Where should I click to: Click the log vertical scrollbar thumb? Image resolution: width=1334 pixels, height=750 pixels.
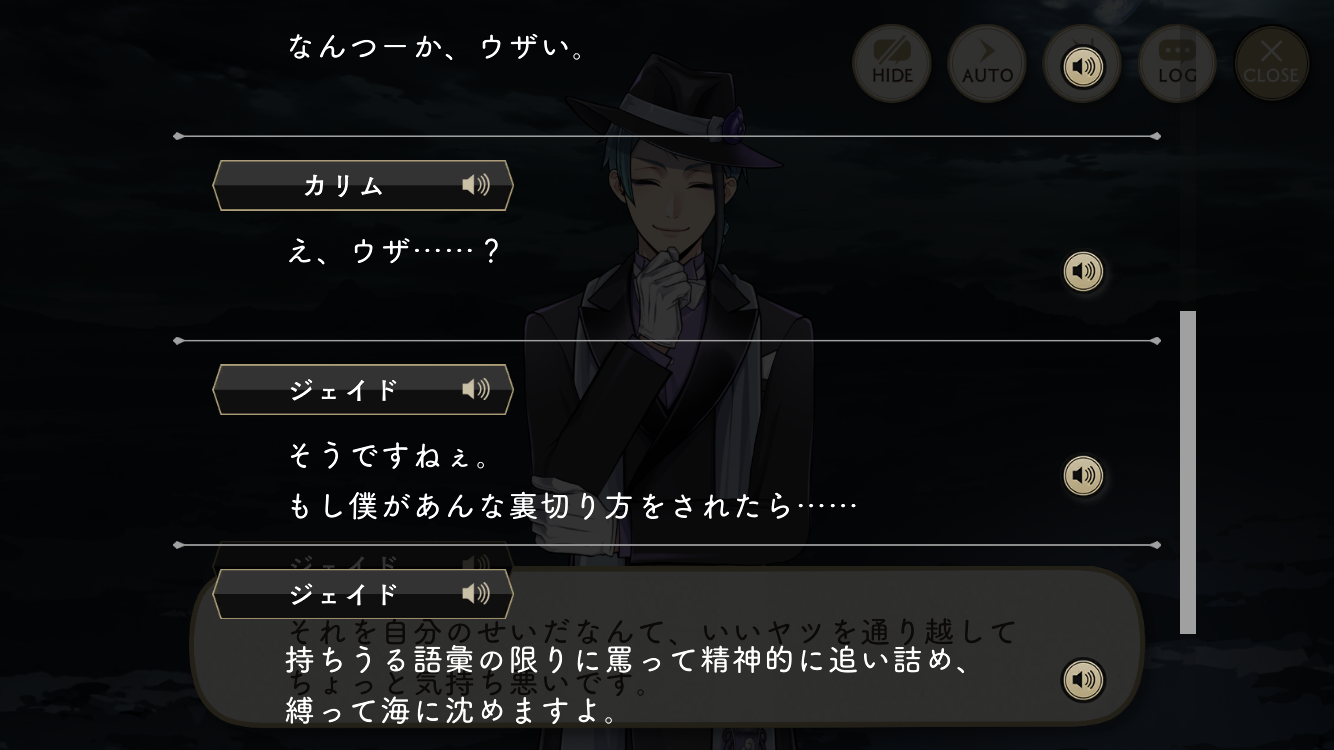[x=1188, y=472]
